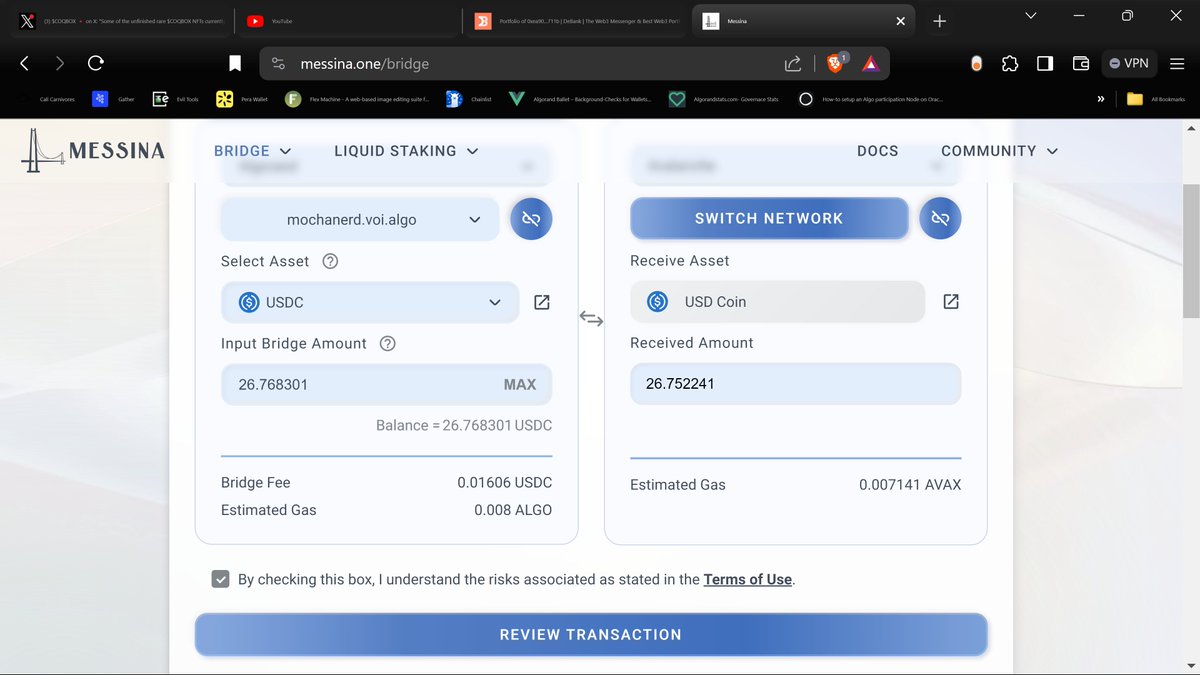Screen dimensions: 1200x675
Task: Click the Review Transaction button
Action: tap(591, 634)
